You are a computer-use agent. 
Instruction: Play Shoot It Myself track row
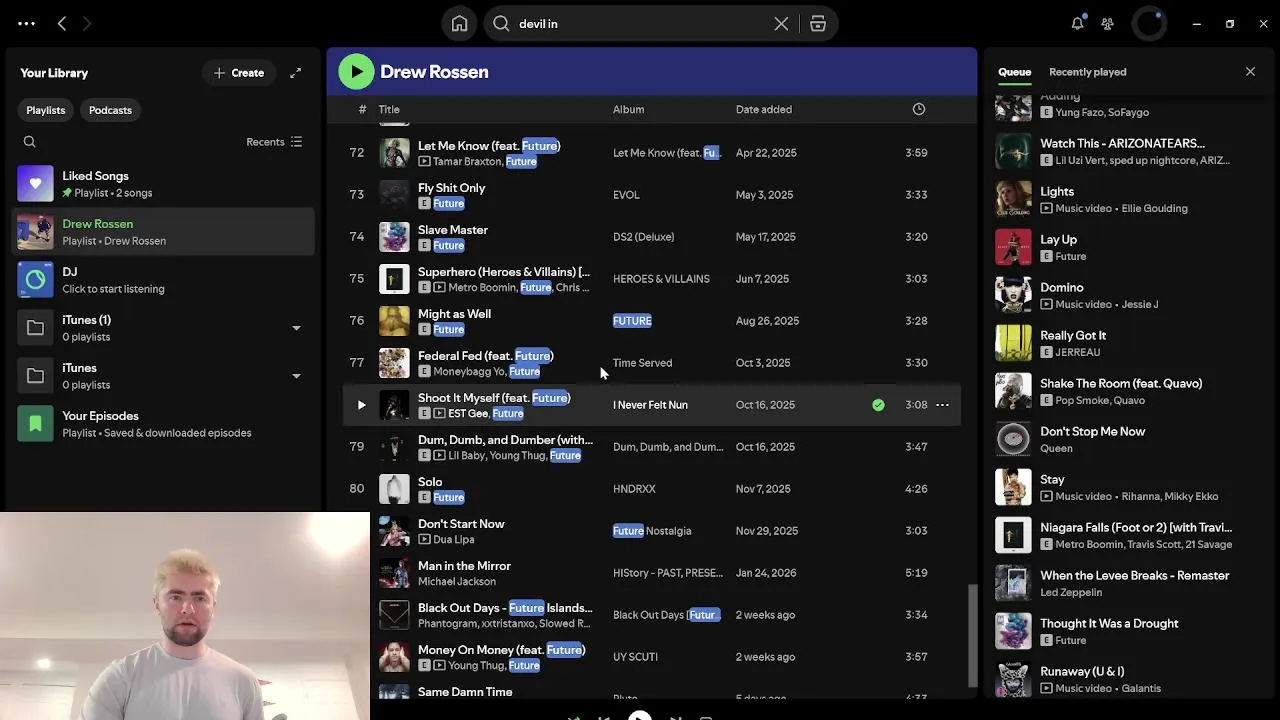tap(361, 405)
